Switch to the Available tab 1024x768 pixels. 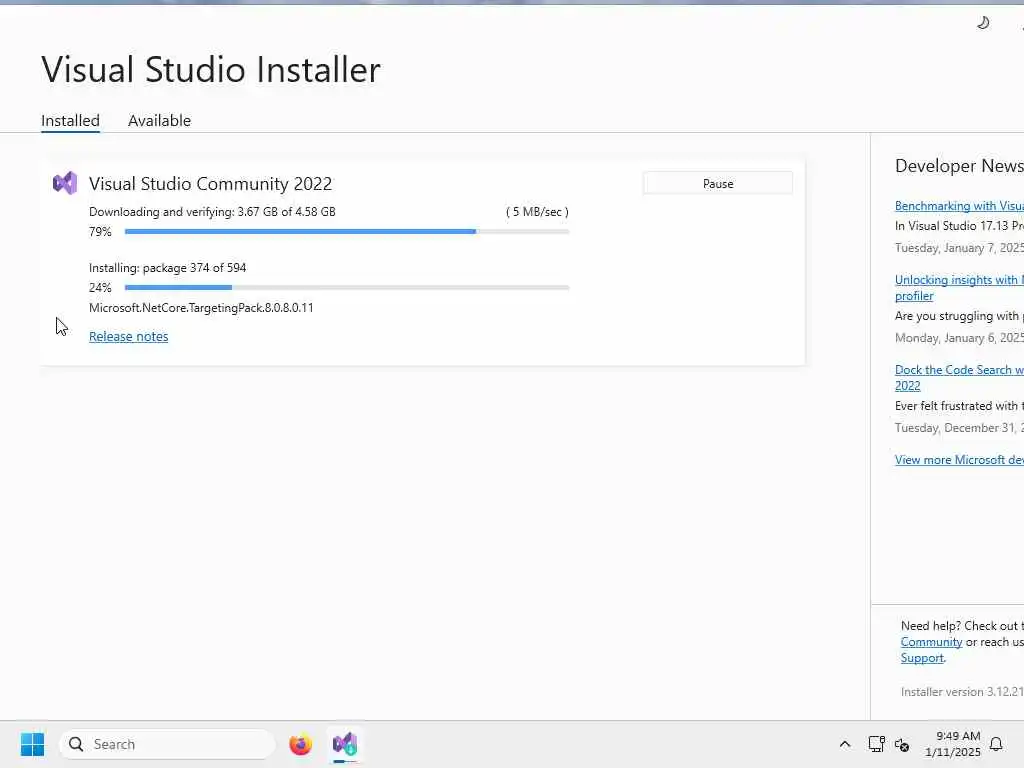point(159,121)
